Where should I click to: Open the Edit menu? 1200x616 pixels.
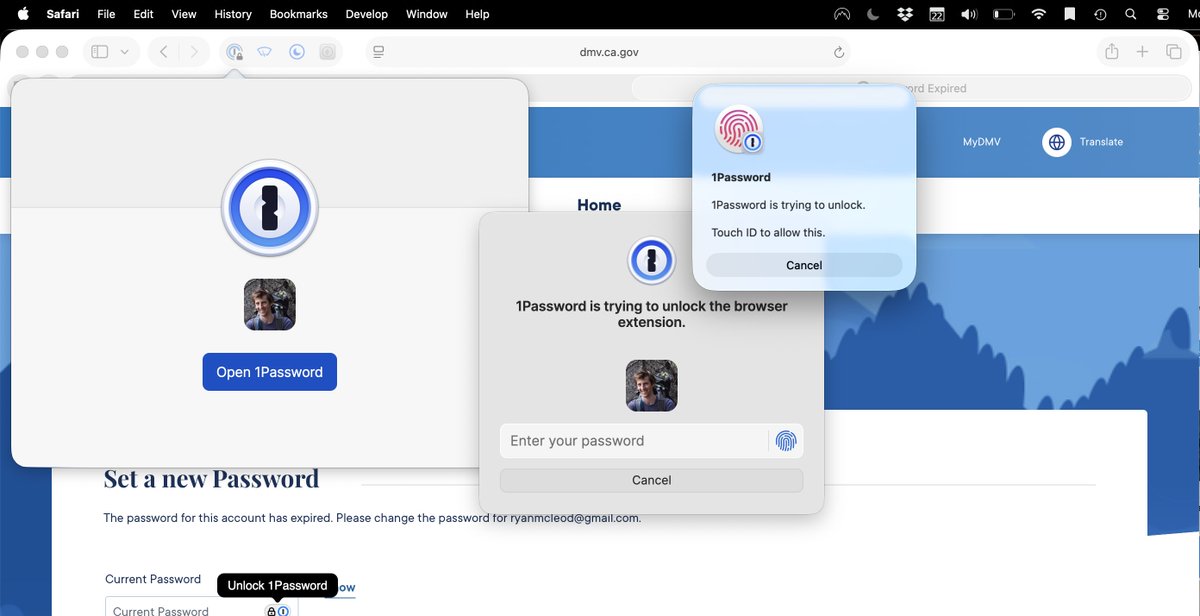pyautogui.click(x=143, y=14)
